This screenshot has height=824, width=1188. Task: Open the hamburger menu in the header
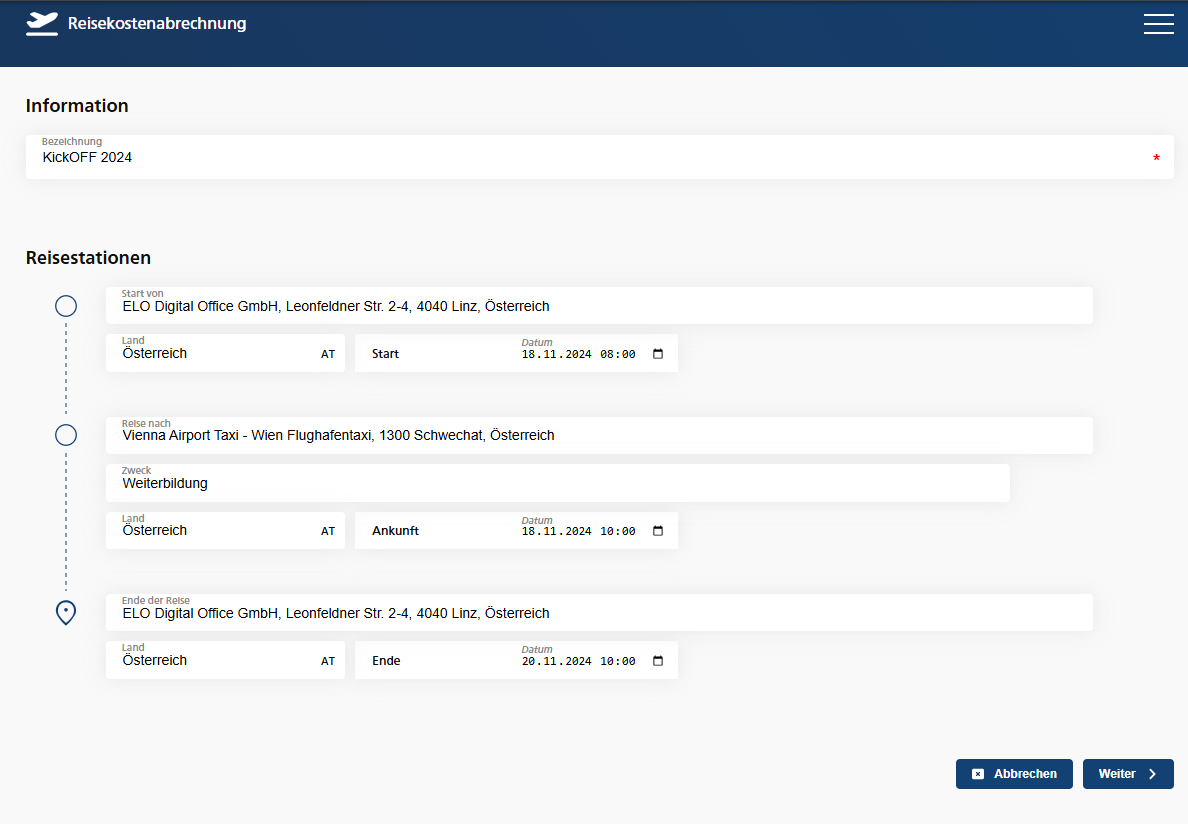1158,24
